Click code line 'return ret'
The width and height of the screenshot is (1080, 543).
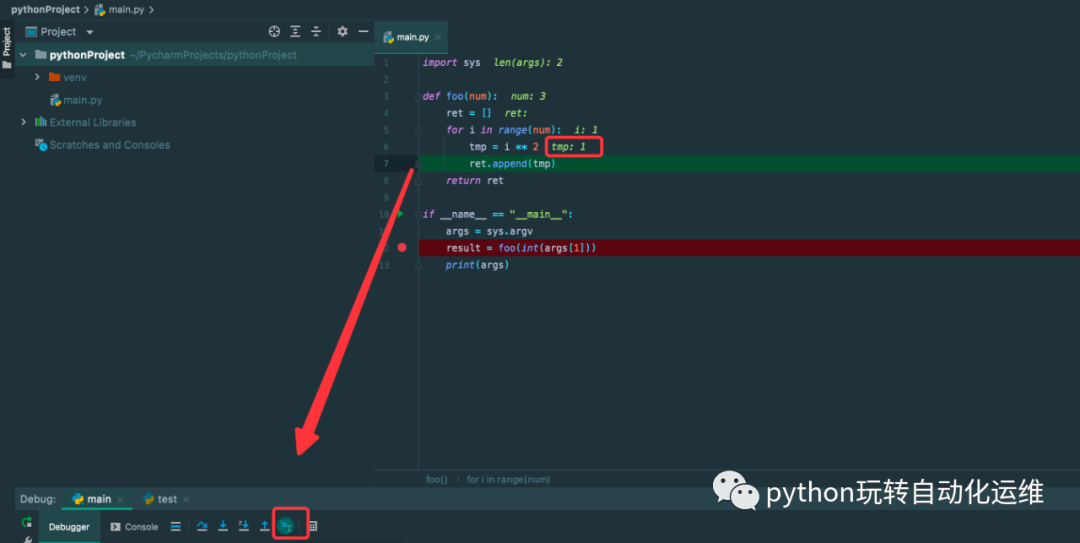(475, 181)
